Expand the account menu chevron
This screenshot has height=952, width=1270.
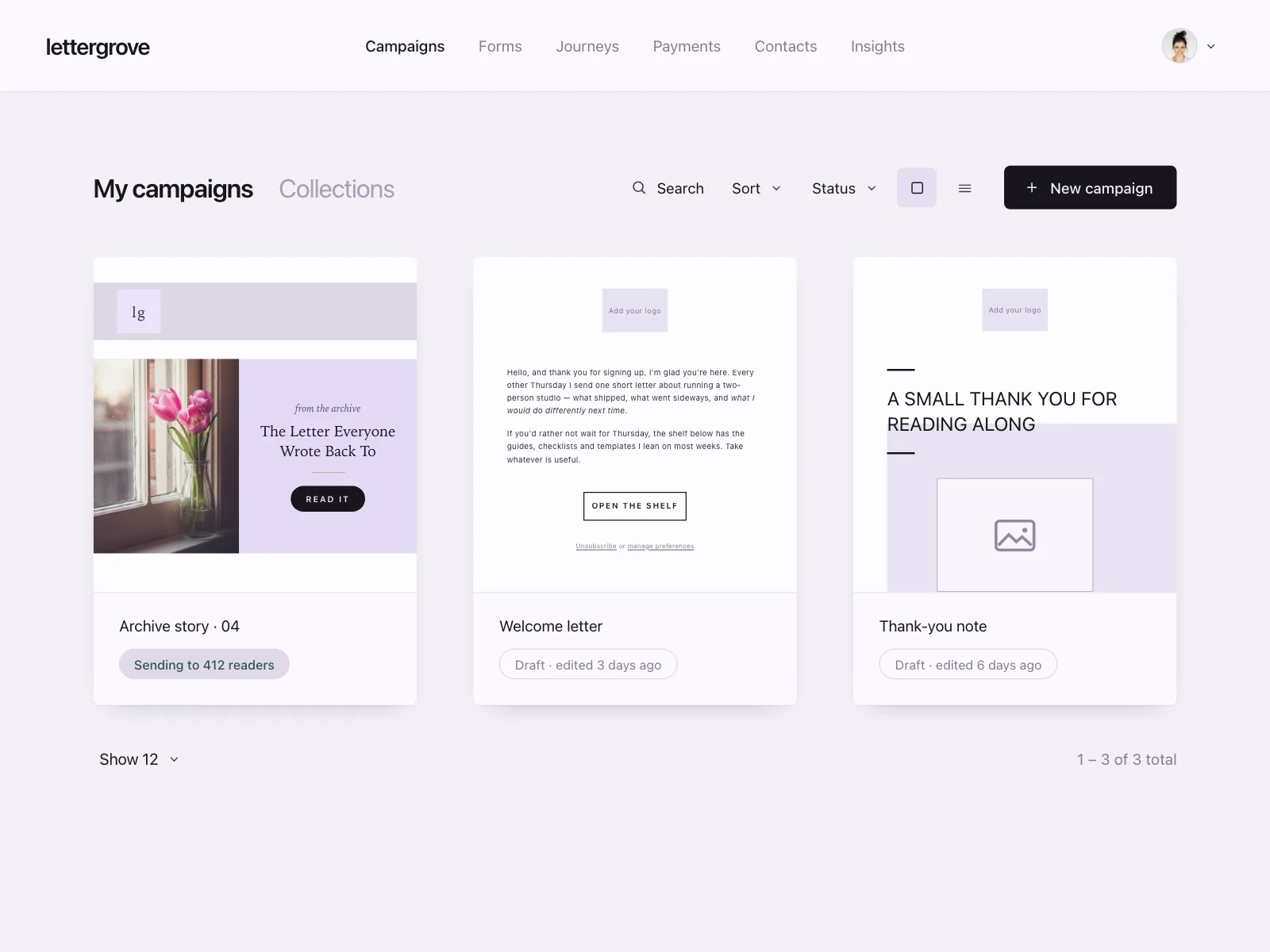tap(1211, 46)
